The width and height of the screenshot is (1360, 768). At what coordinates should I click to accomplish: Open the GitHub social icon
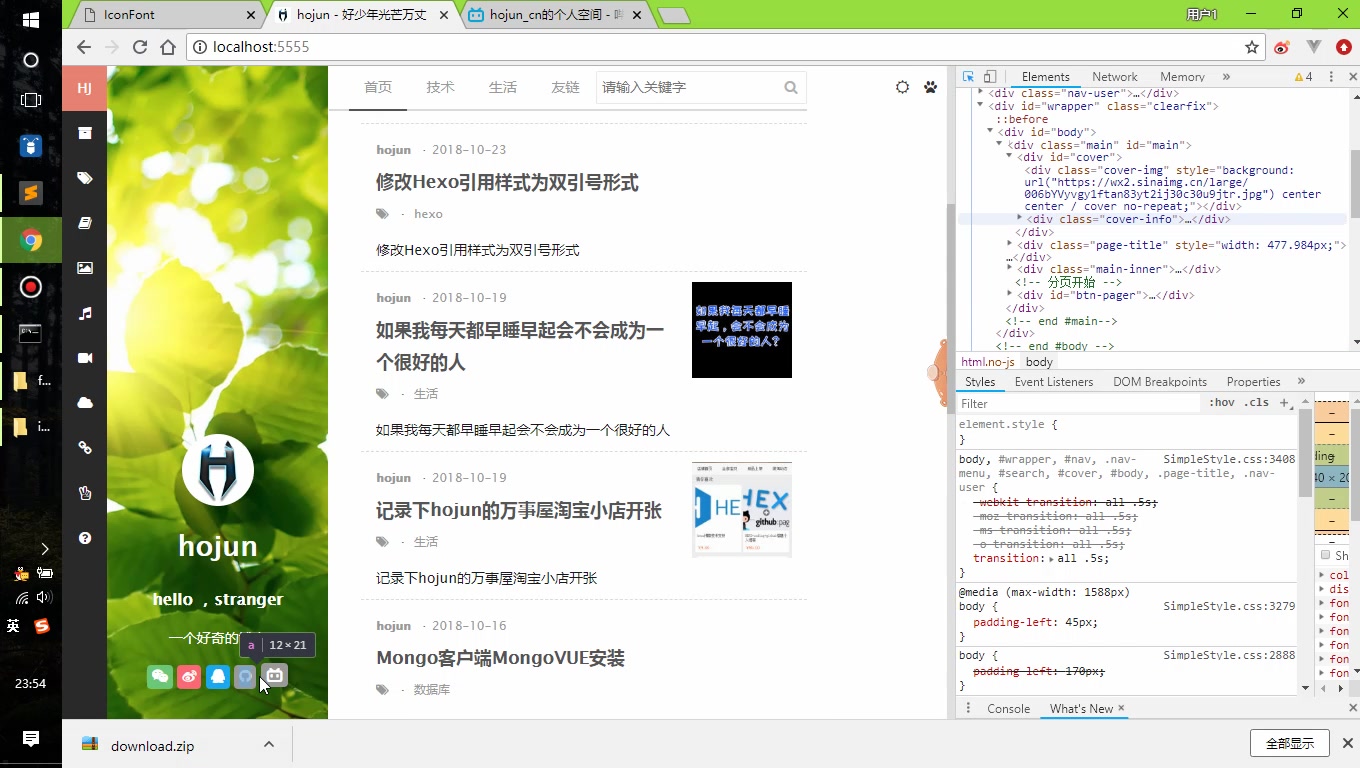pyautogui.click(x=245, y=677)
